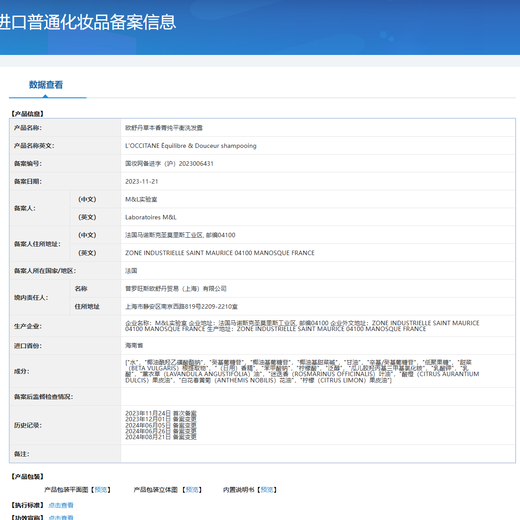The image size is (520, 520).
Task: Click 点击查看 next to 功效宣称
Action: tap(61, 517)
